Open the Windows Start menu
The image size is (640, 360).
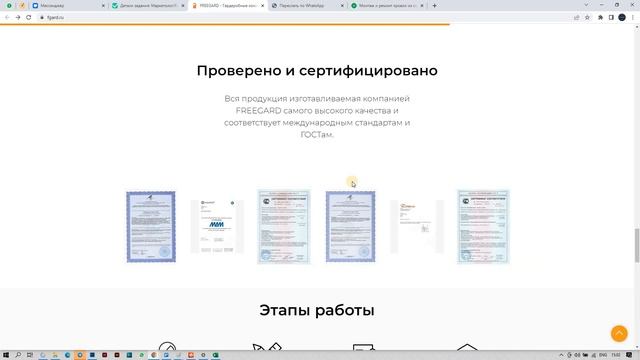[6, 355]
